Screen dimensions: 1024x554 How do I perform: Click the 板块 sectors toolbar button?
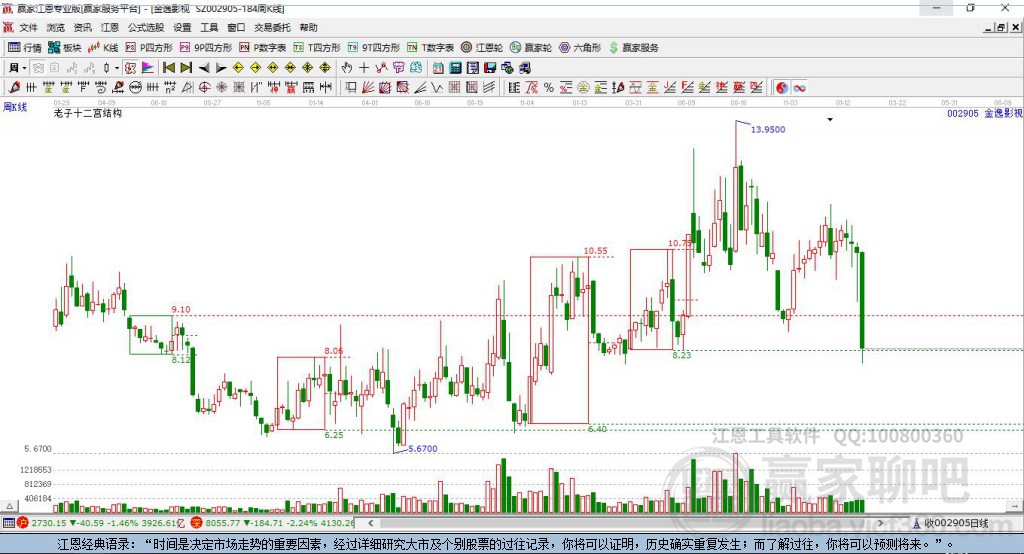[65, 48]
